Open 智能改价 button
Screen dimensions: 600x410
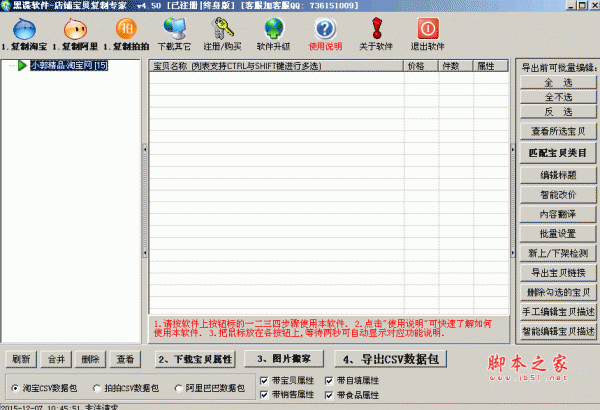pyautogui.click(x=558, y=195)
